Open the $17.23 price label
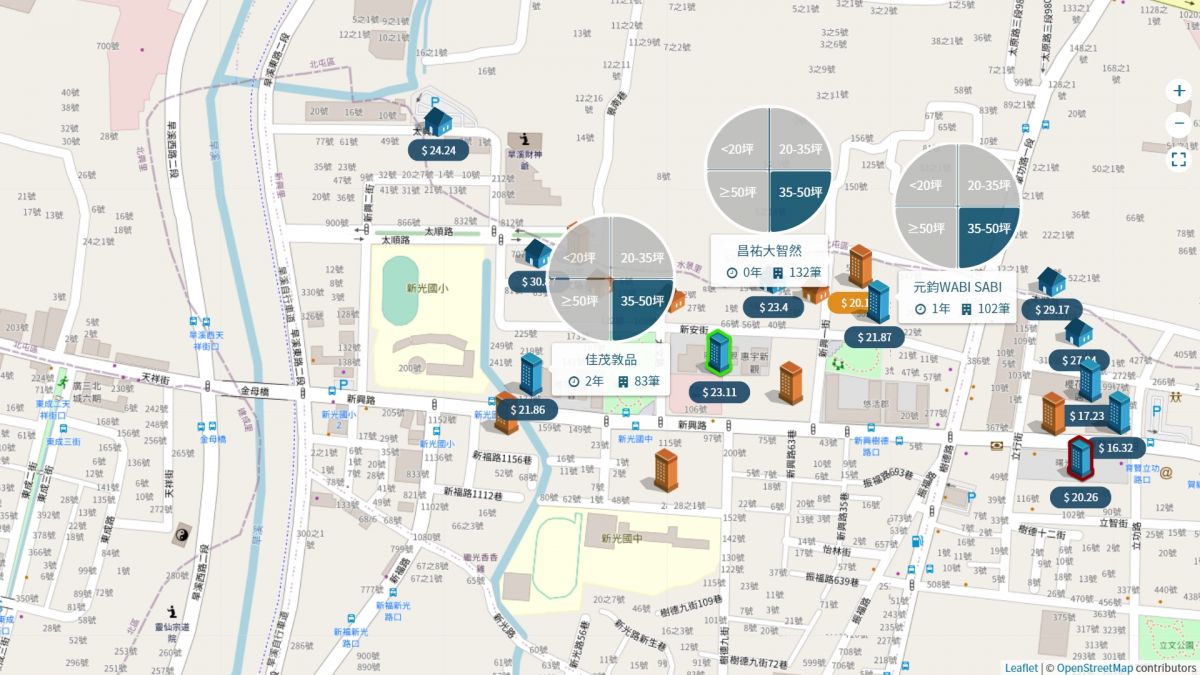Viewport: 1200px width, 675px height. point(1087,415)
